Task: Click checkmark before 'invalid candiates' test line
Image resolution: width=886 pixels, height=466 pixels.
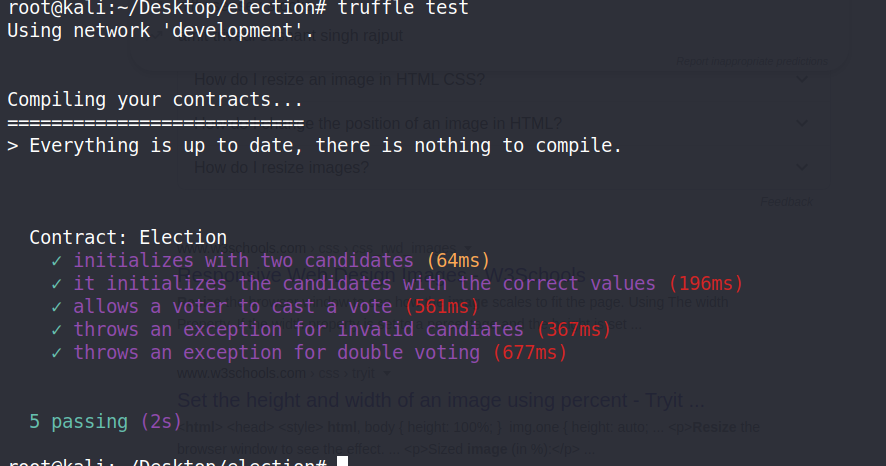Action: point(56,330)
